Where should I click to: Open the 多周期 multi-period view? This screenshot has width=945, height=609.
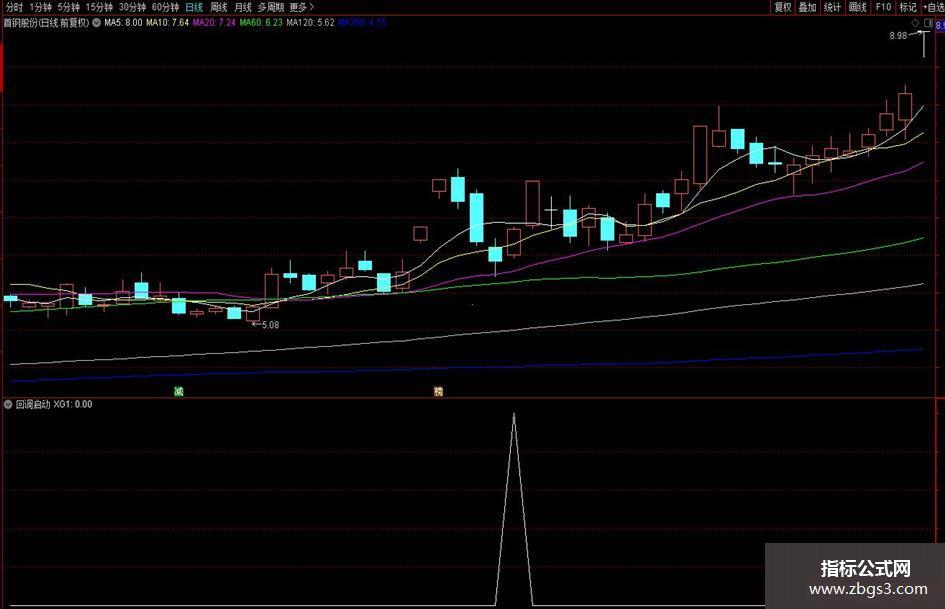[x=271, y=7]
